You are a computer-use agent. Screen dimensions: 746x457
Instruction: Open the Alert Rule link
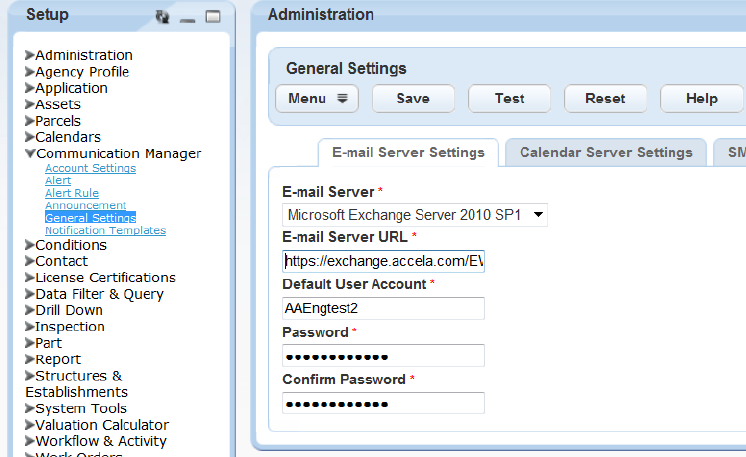pos(72,193)
